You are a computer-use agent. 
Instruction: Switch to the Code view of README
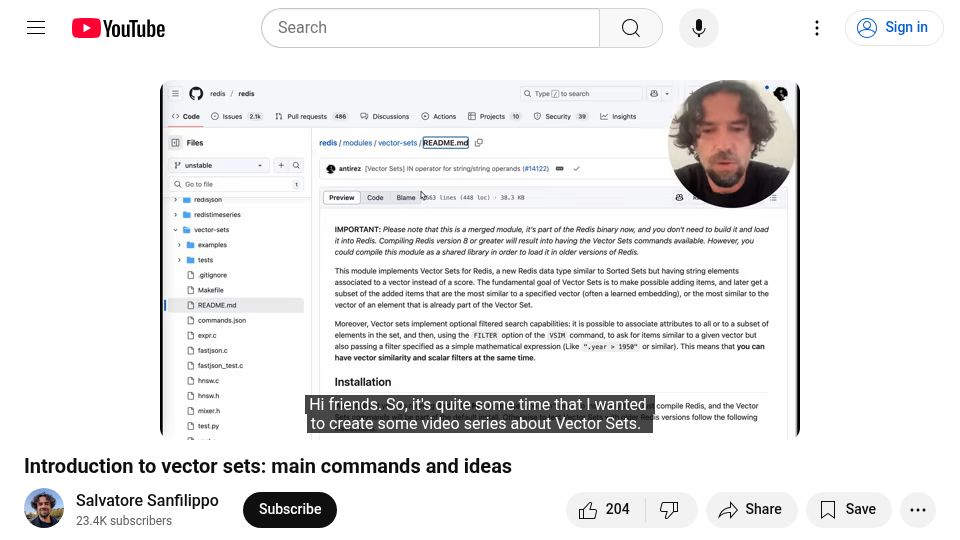pos(375,198)
